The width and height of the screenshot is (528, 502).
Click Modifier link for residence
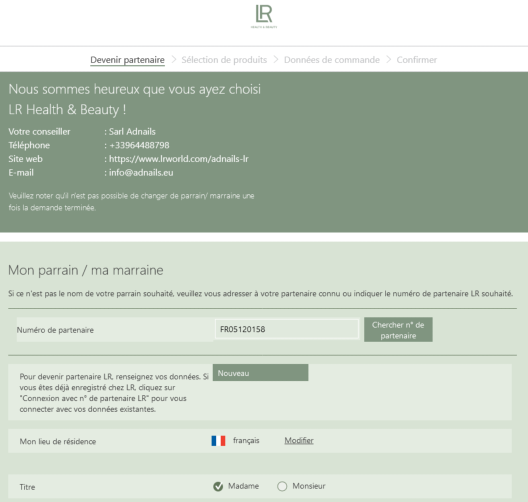(299, 440)
